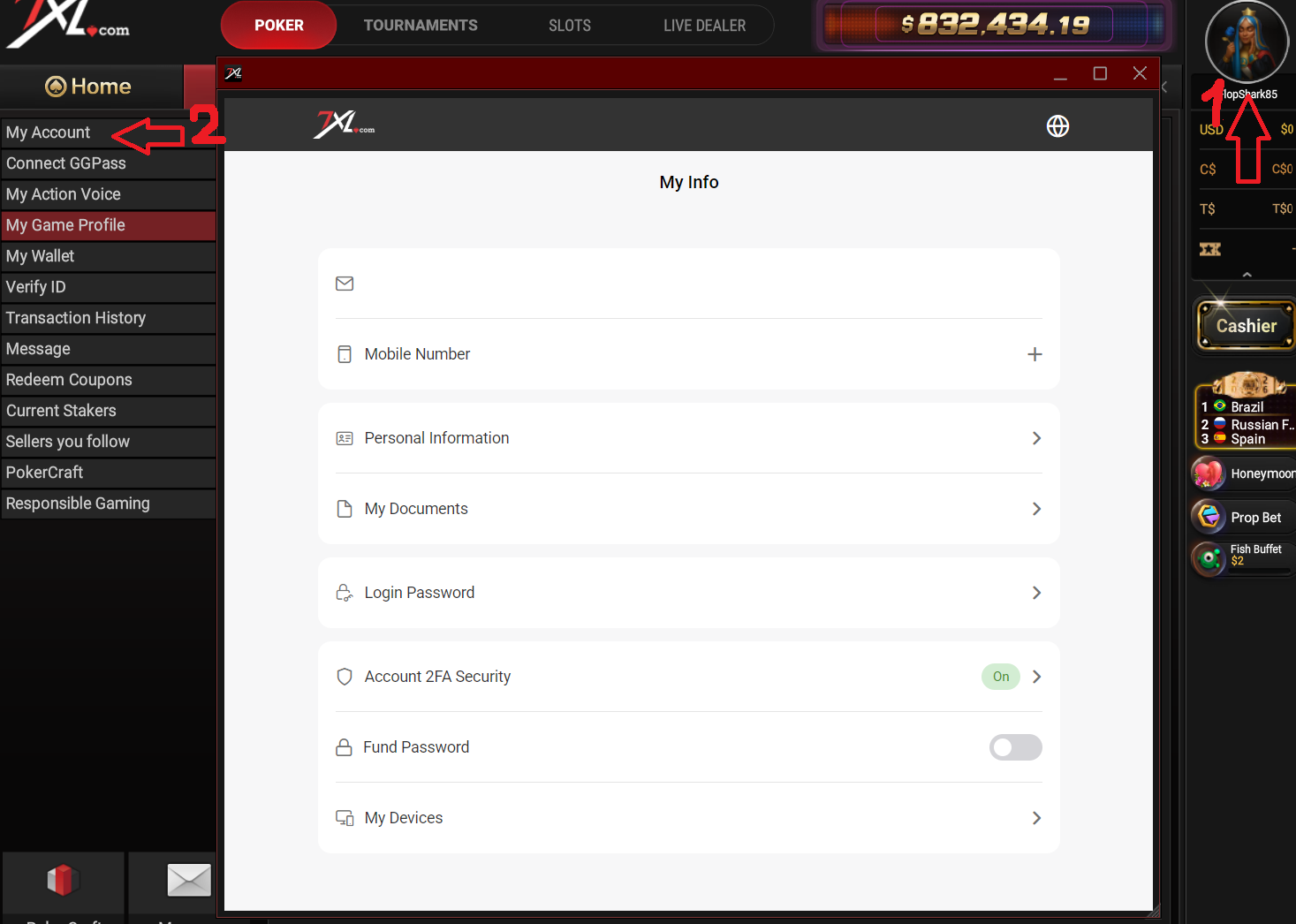Expand Account 2FA Security chevron
The width and height of the screenshot is (1296, 924).
click(1036, 677)
